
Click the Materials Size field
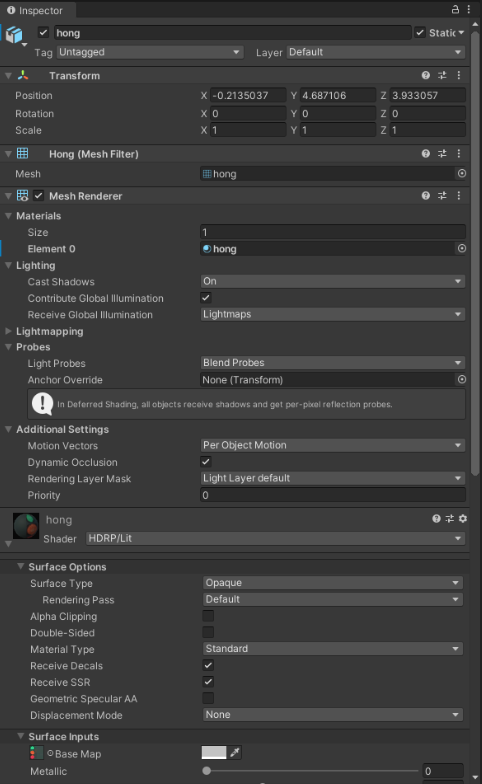[x=332, y=232]
